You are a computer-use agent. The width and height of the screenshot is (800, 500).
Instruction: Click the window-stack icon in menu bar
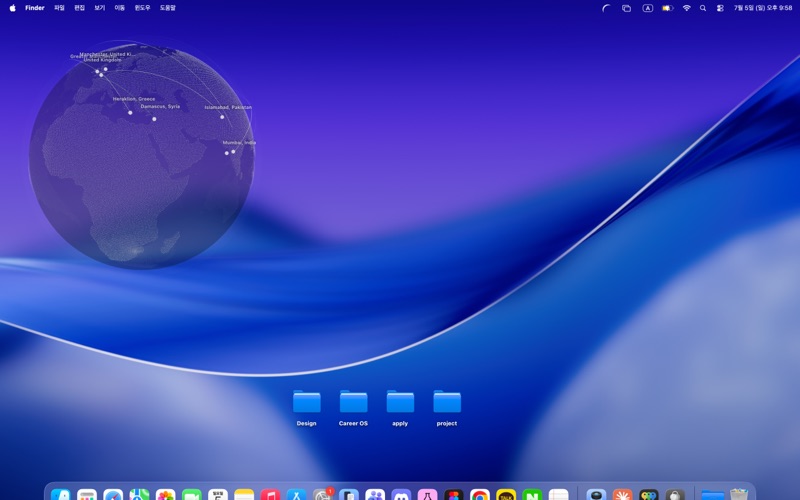[x=627, y=8]
